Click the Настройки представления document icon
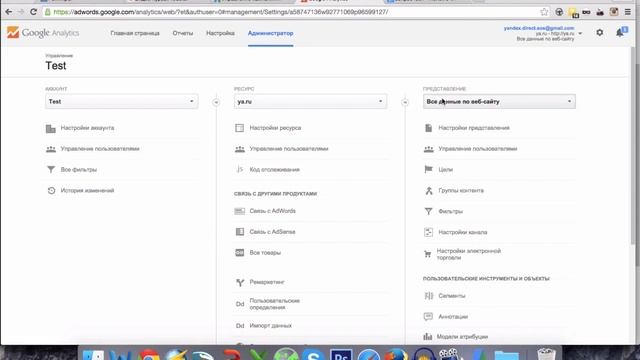The image size is (640, 360). coord(428,128)
